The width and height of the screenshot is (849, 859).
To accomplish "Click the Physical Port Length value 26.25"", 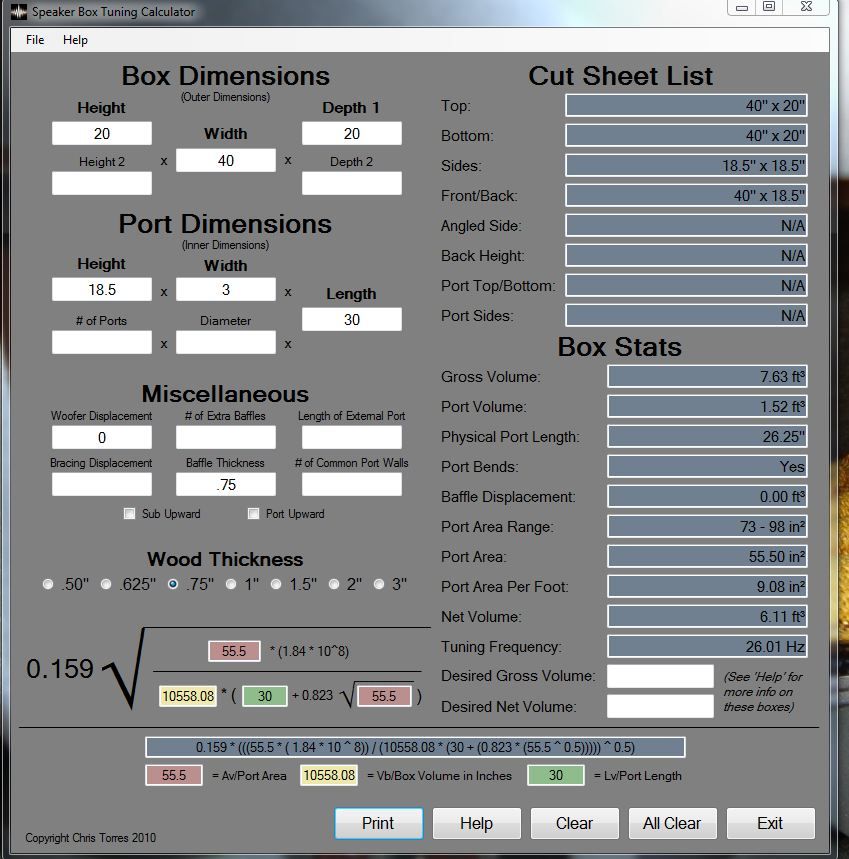I will coord(707,437).
